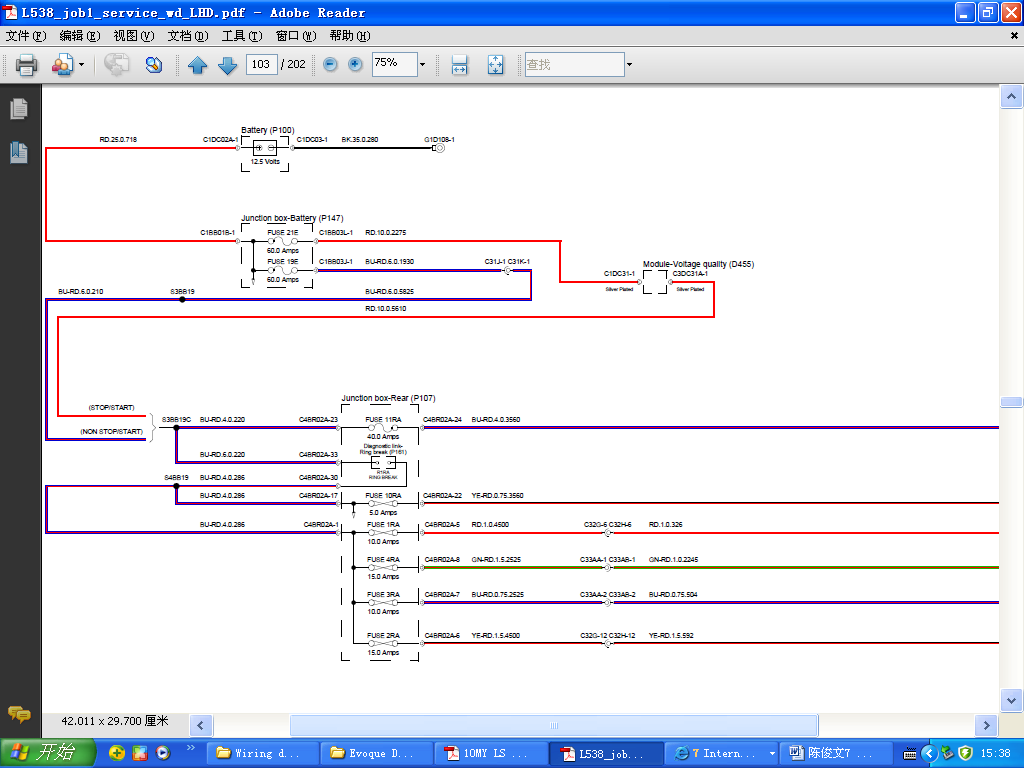Zoom in with the plus button
Image resolution: width=1024 pixels, height=768 pixels.
(x=355, y=64)
